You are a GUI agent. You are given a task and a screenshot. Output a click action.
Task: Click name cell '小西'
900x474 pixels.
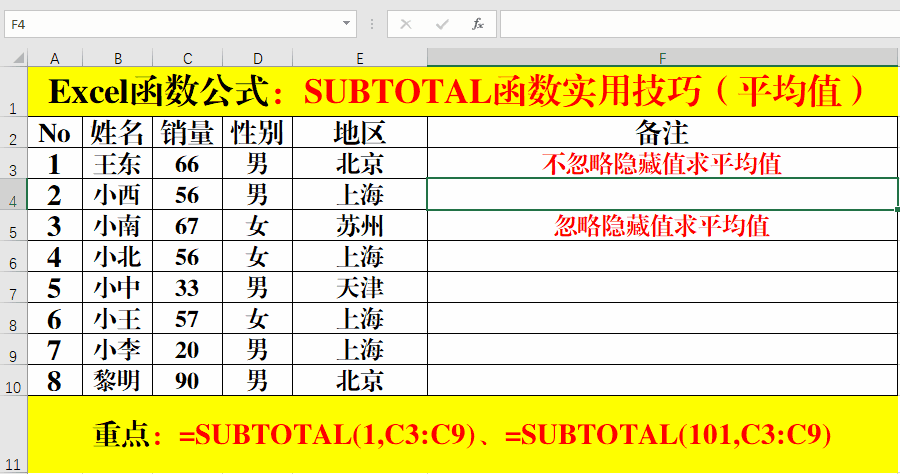pyautogui.click(x=118, y=195)
